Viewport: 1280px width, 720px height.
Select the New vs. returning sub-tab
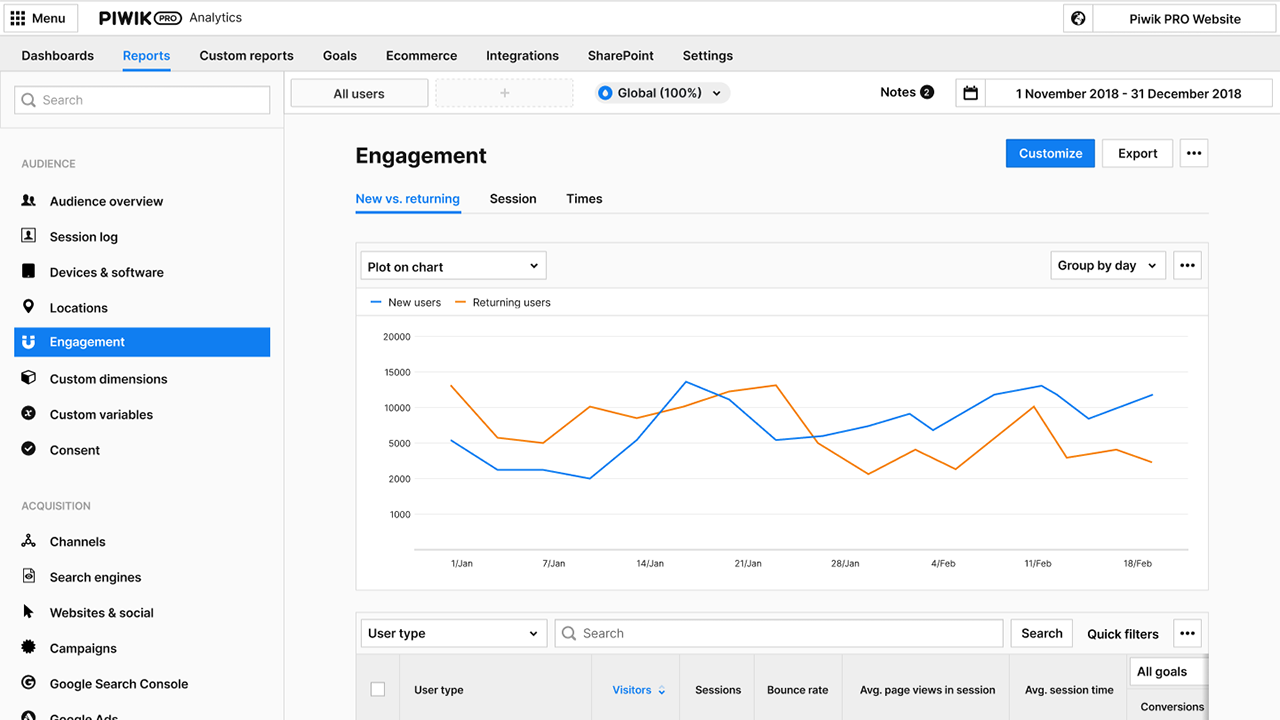click(408, 199)
